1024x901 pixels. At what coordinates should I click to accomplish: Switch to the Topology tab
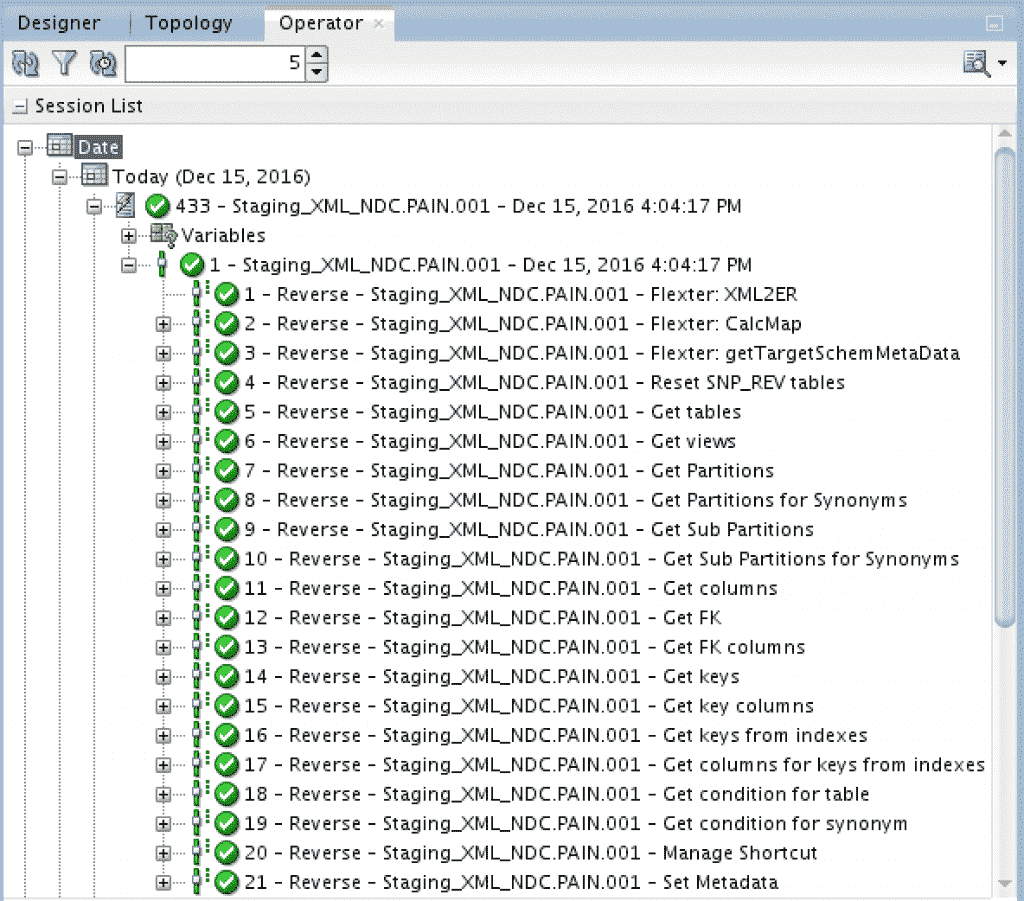coord(188,23)
